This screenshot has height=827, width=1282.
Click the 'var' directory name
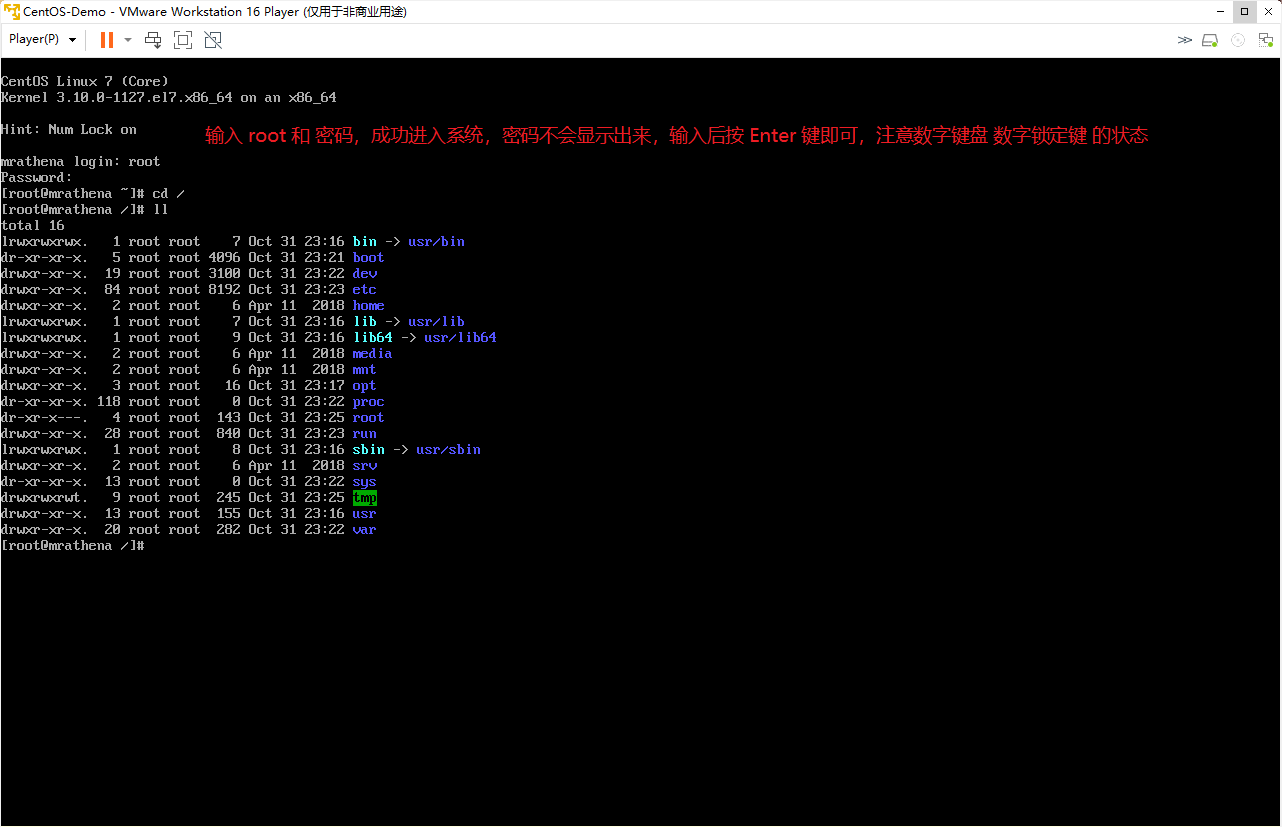click(x=365, y=529)
